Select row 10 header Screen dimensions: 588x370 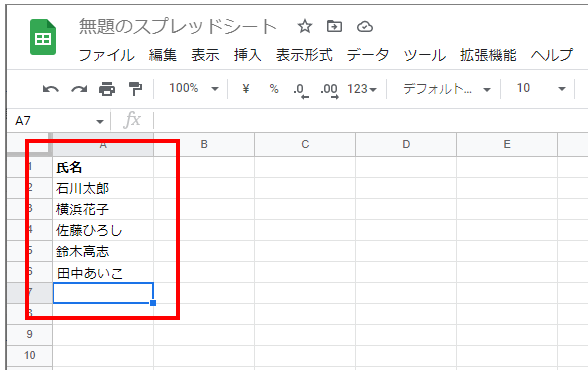coord(30,355)
